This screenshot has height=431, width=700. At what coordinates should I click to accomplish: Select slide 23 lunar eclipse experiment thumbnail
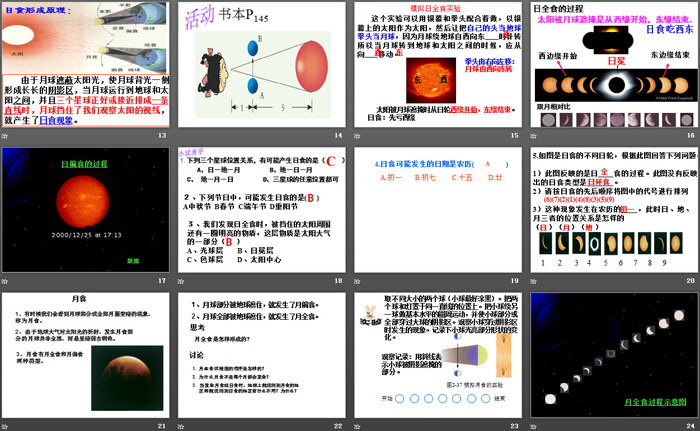(438, 353)
